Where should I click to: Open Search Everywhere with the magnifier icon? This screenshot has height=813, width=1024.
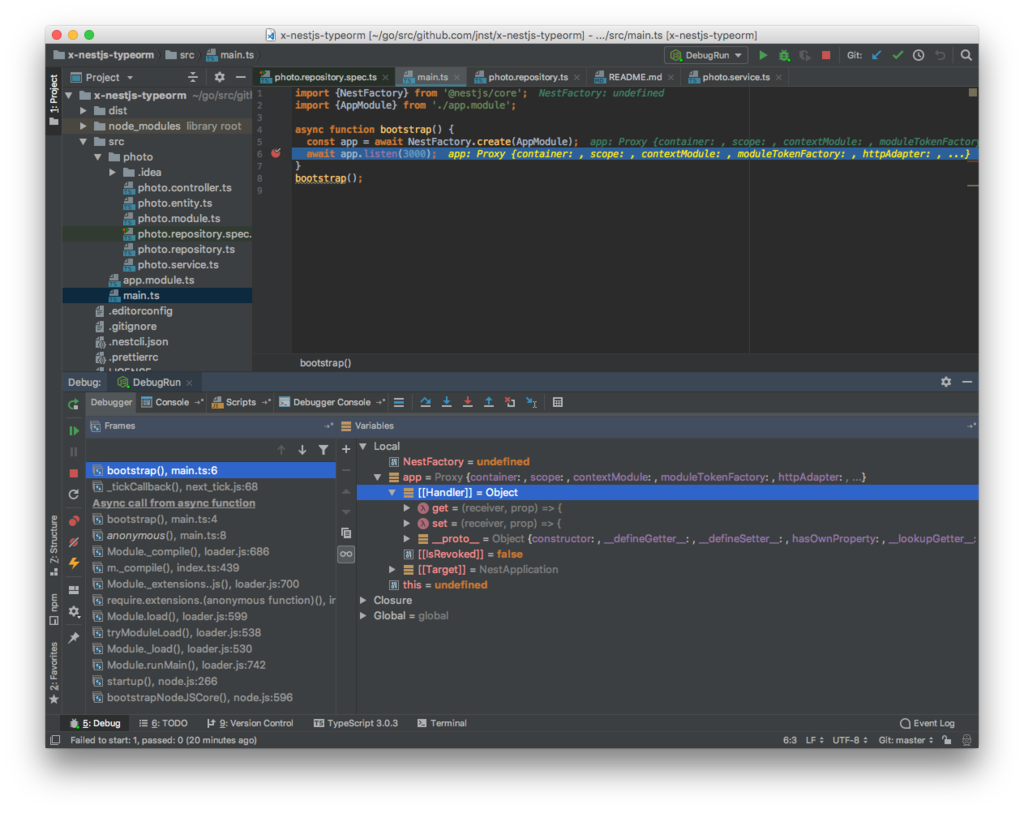tap(966, 55)
